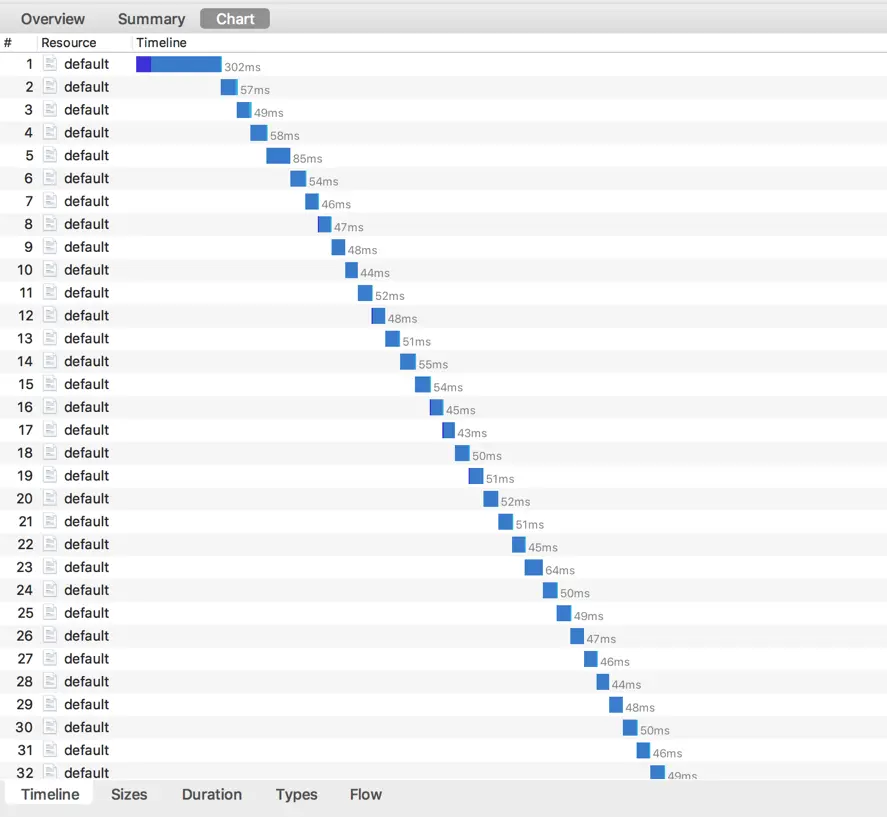The width and height of the screenshot is (887, 817).
Task: Select the default resource in row 29
Action: [x=86, y=704]
